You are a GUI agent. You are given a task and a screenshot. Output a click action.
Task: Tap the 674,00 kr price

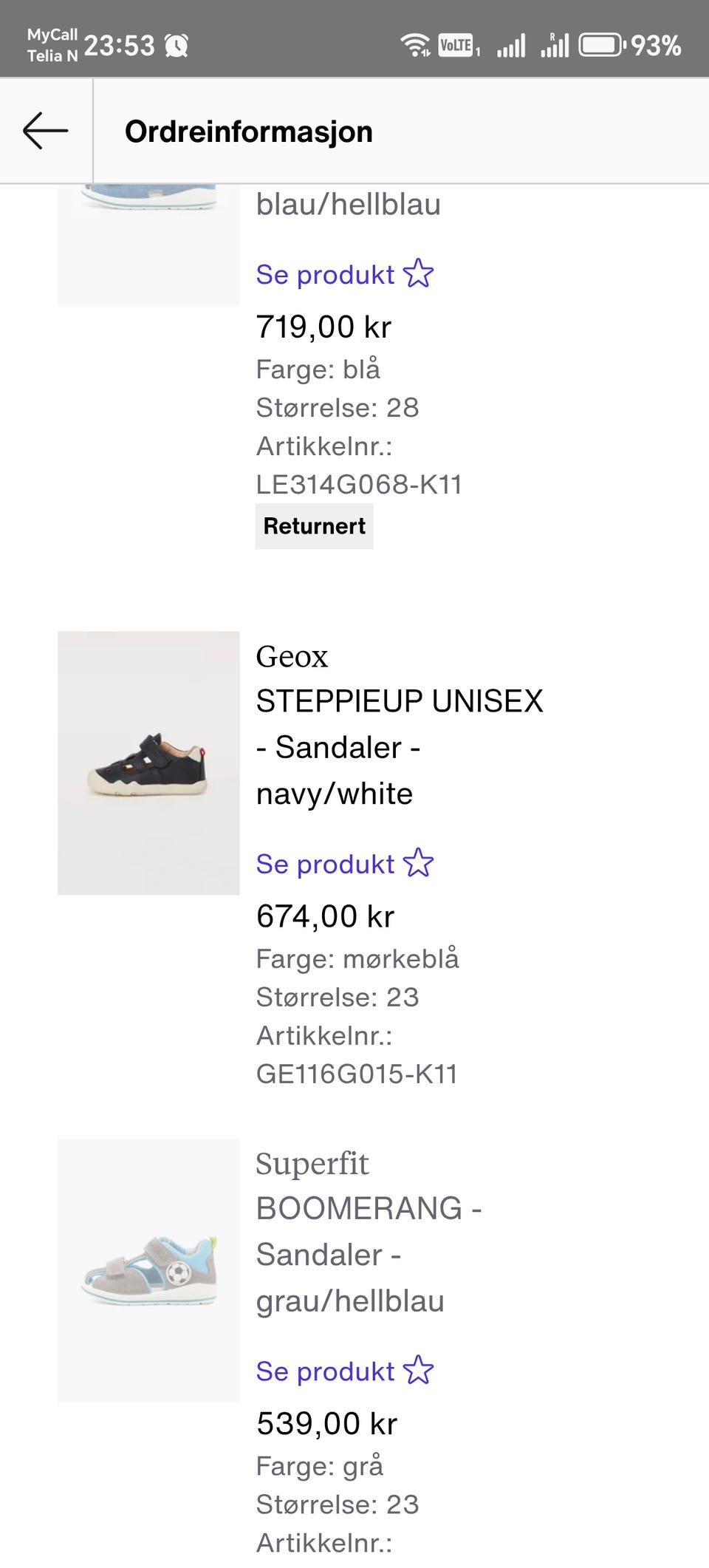coord(325,916)
